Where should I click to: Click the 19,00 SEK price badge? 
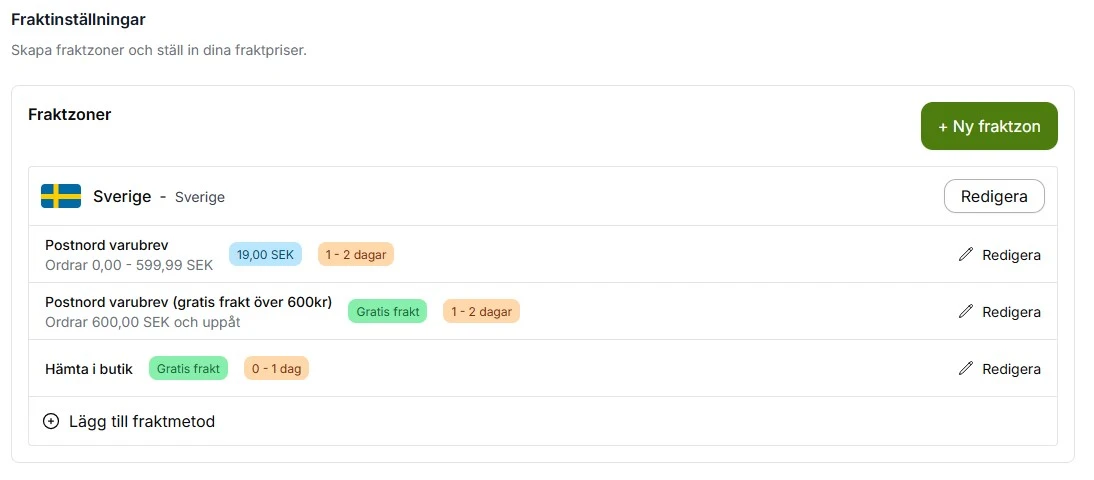point(265,254)
